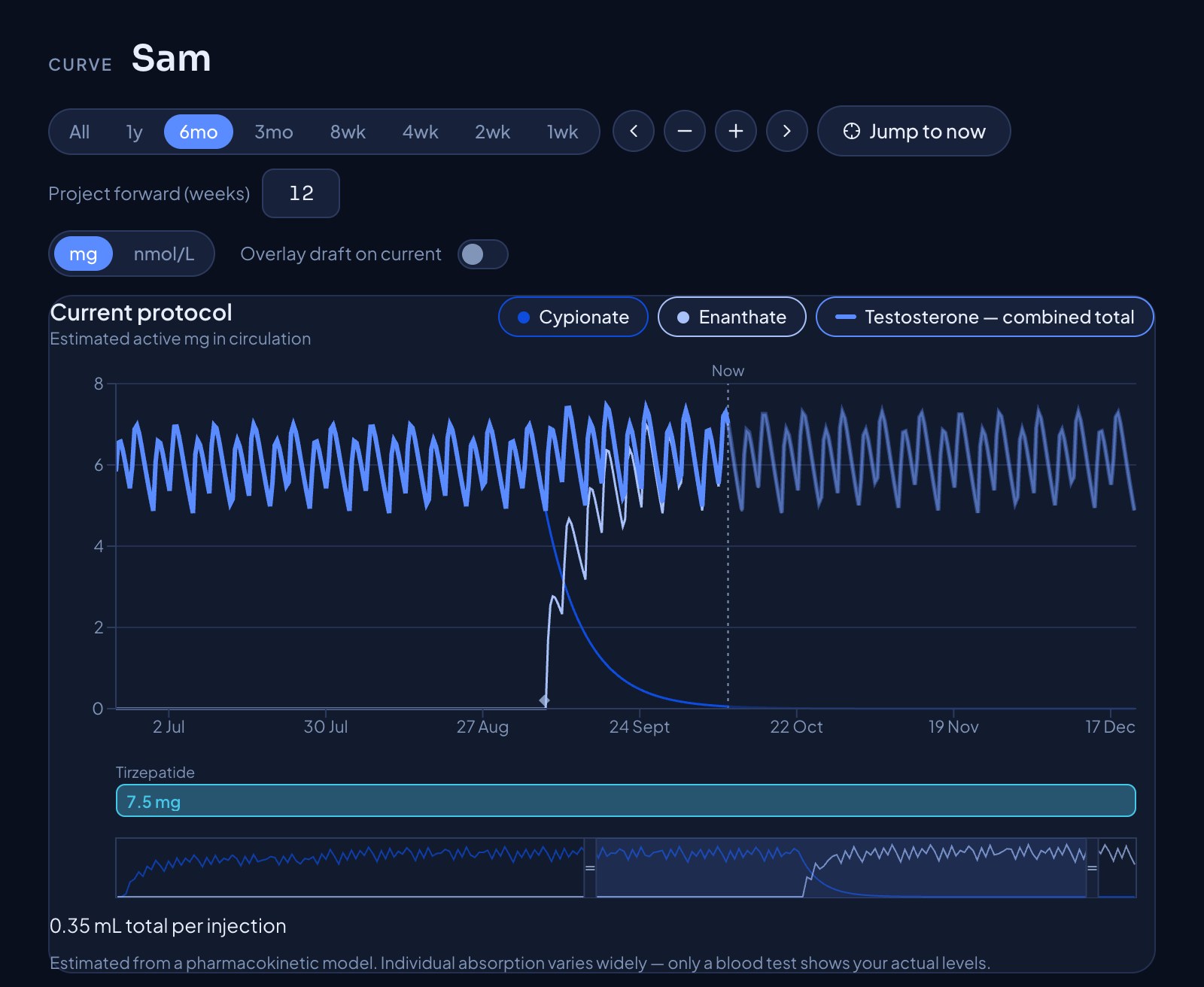Click the Current protocol heading
Screen dimensions: 1204x987
(x=141, y=312)
